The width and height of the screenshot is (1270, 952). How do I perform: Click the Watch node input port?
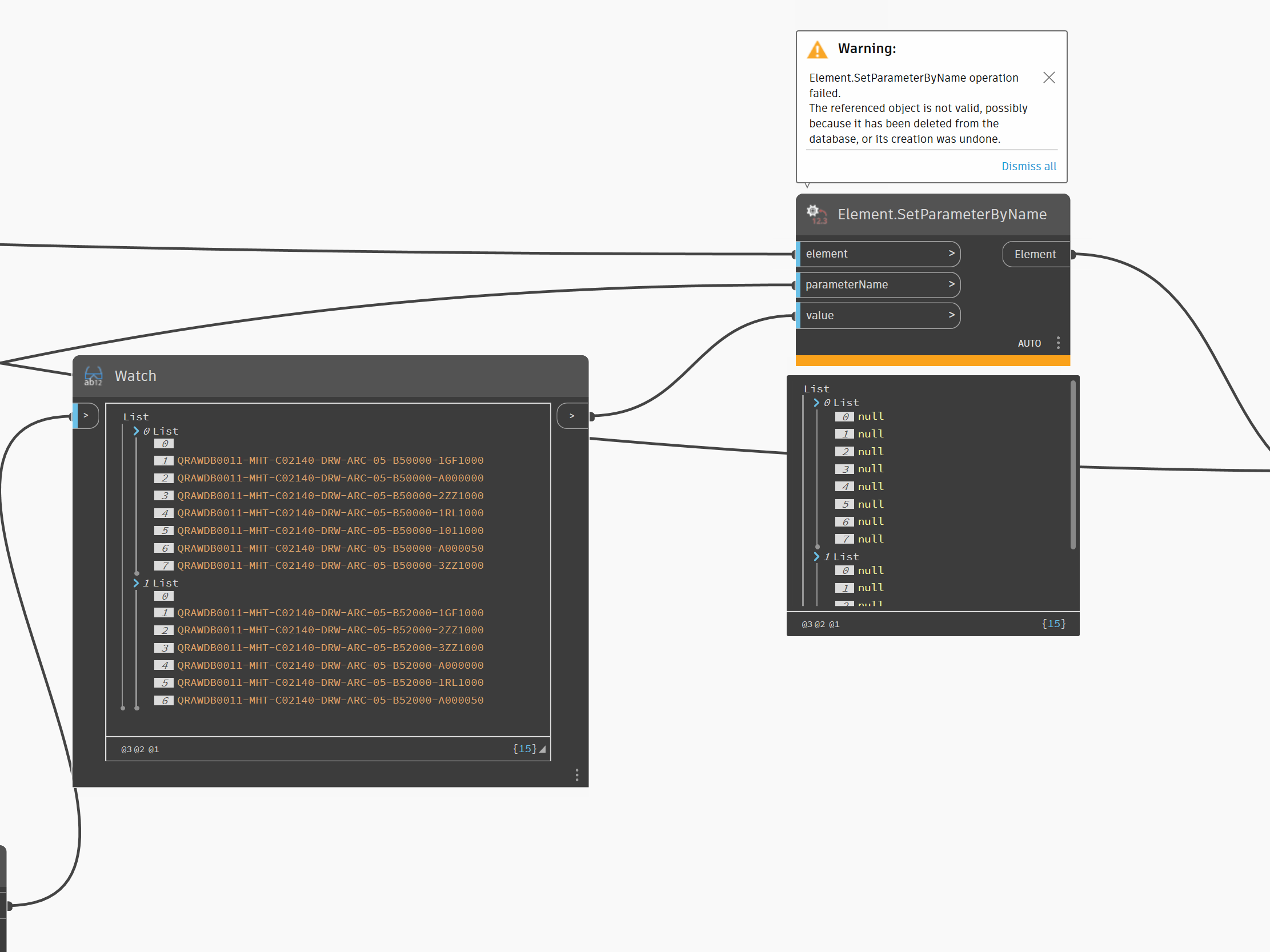tap(86, 416)
